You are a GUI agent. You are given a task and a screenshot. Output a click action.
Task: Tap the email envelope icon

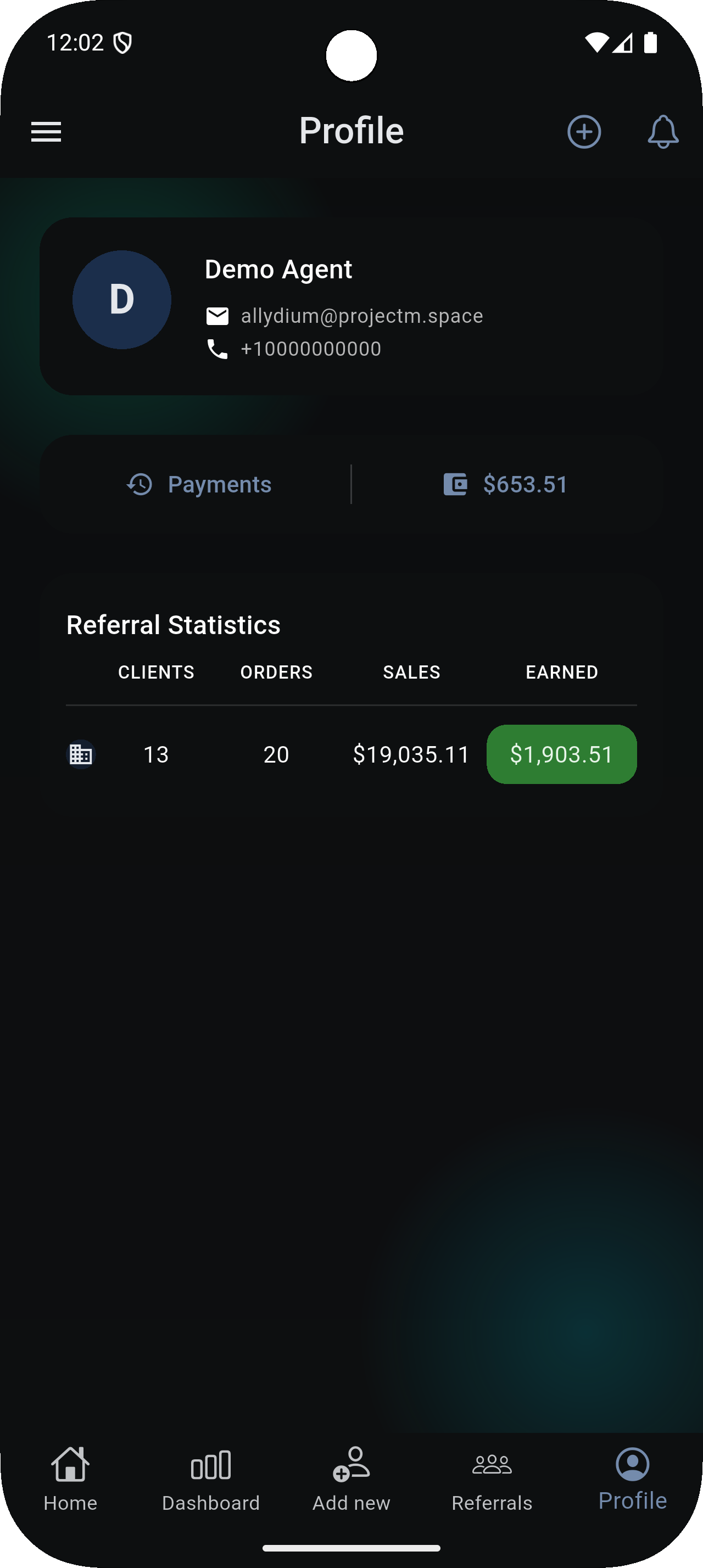217,316
